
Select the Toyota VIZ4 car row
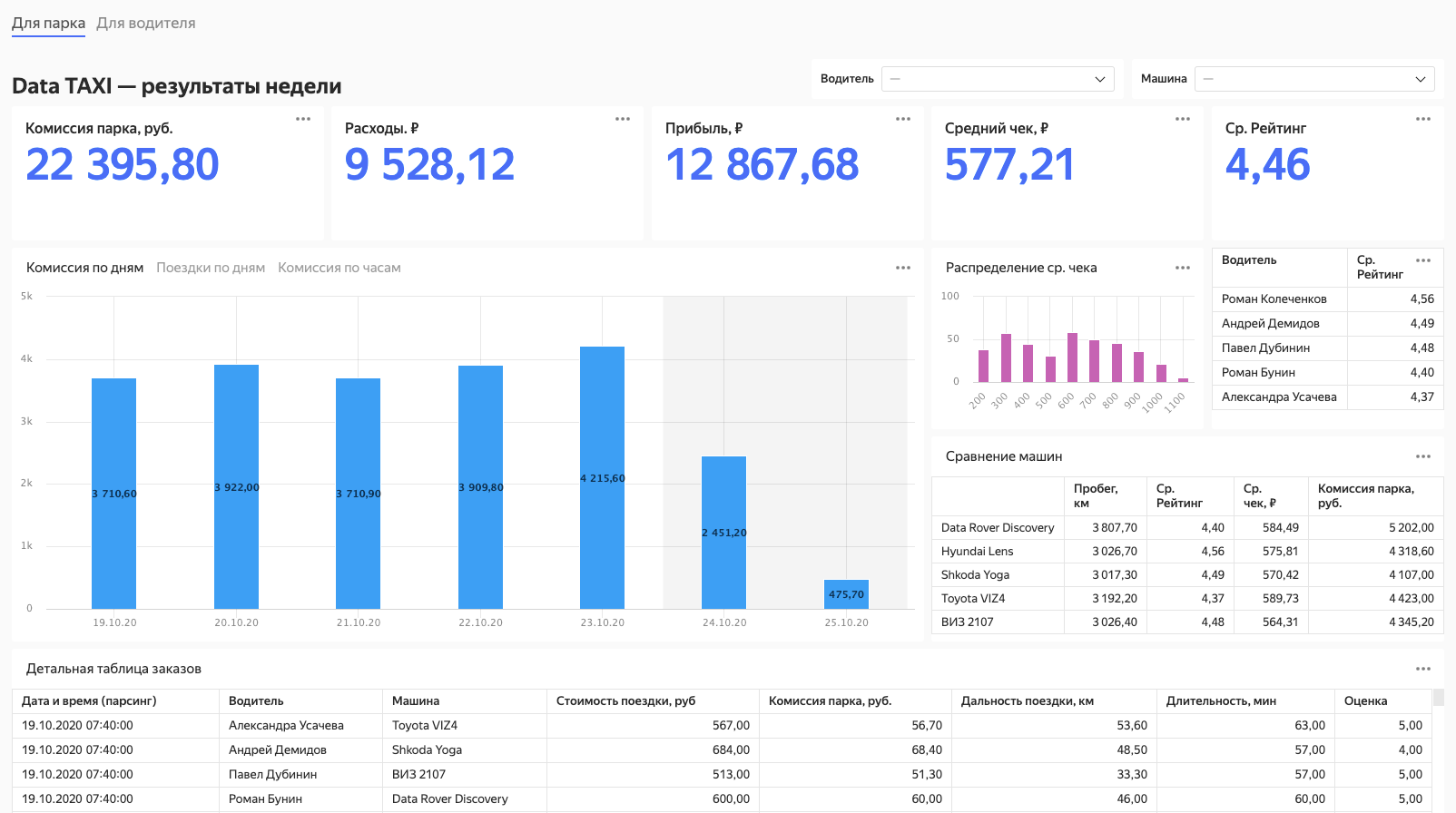[1187, 599]
